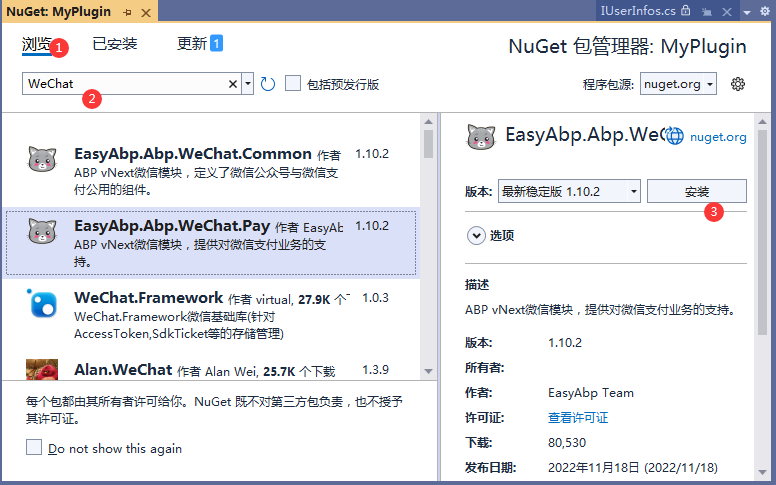This screenshot has width=776, height=485.
Task: Click the 安装 (Install) button
Action: [697, 191]
